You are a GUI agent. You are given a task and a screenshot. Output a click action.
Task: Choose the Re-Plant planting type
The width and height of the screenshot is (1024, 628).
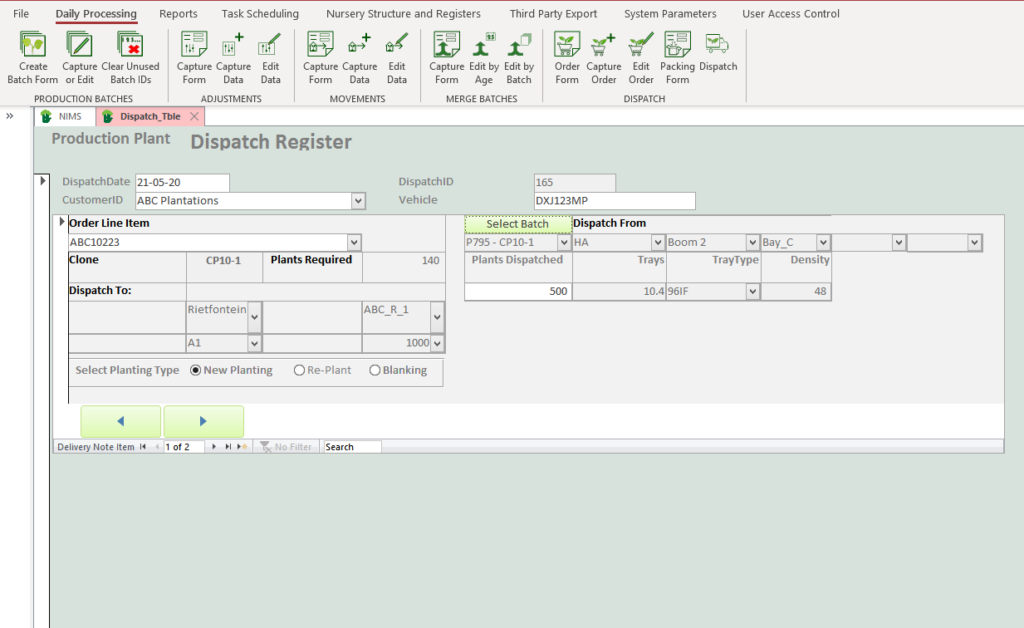(x=299, y=370)
